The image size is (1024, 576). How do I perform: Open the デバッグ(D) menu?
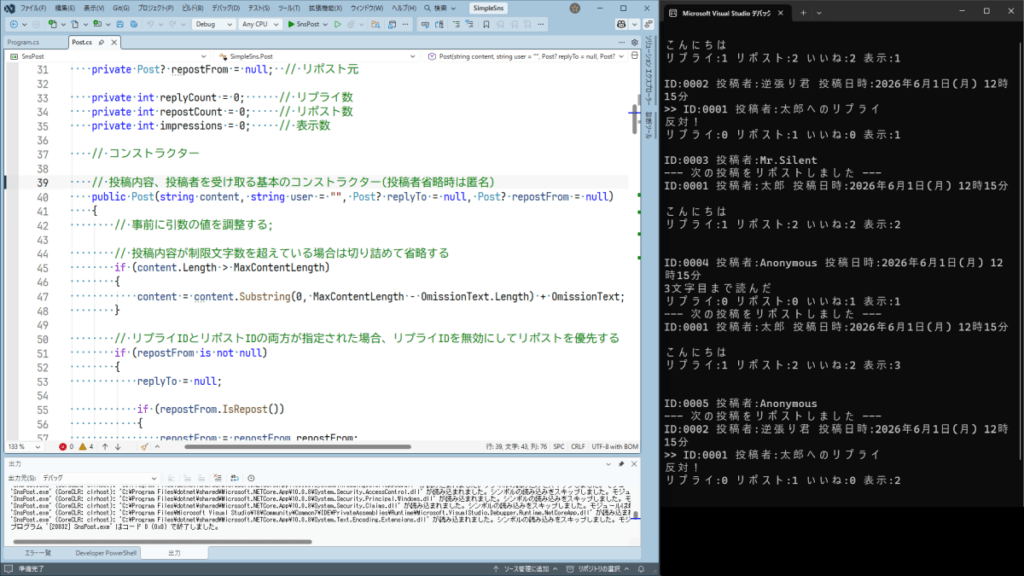[x=225, y=8]
